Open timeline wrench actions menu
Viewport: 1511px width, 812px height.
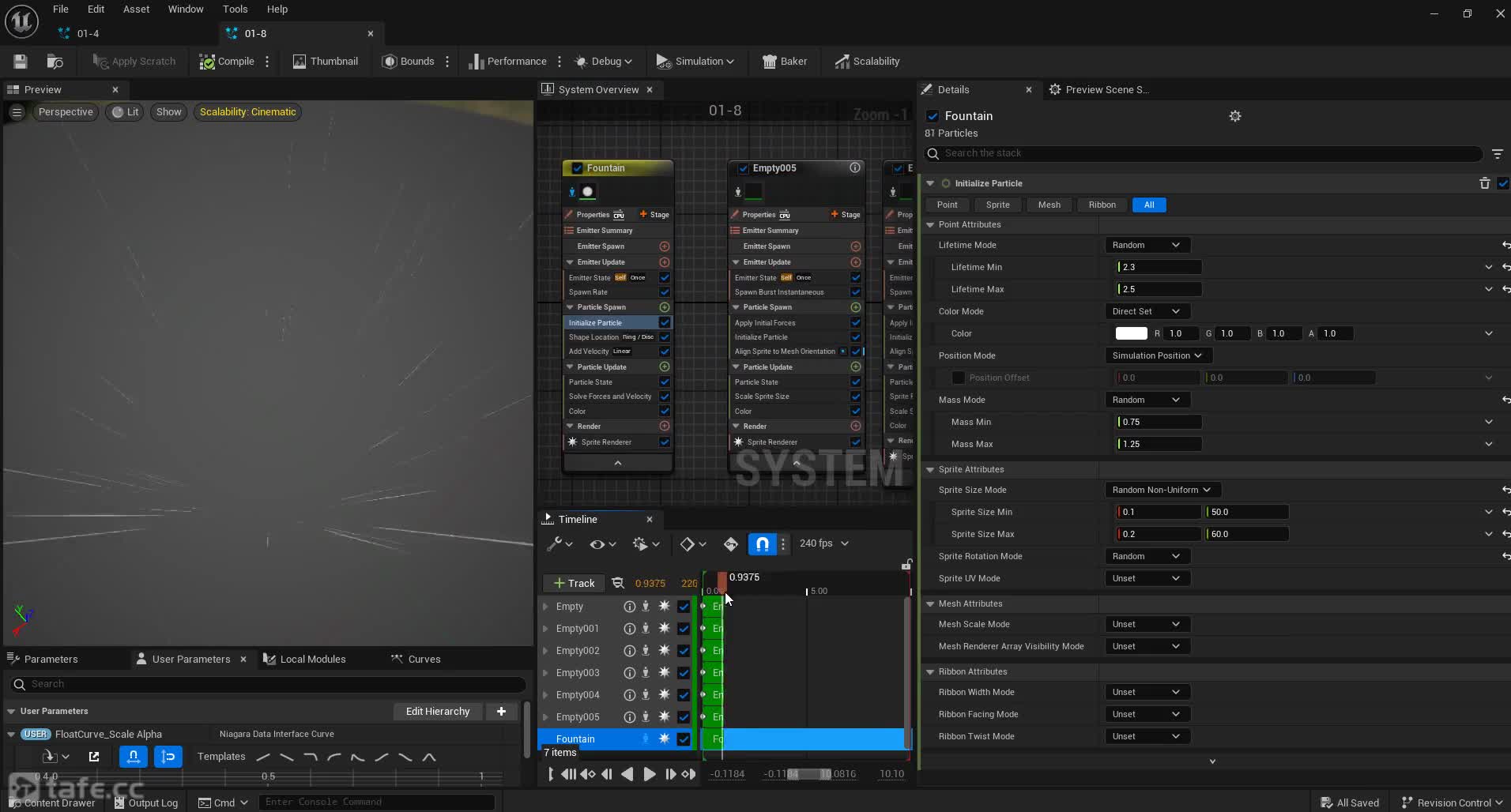pyautogui.click(x=559, y=543)
